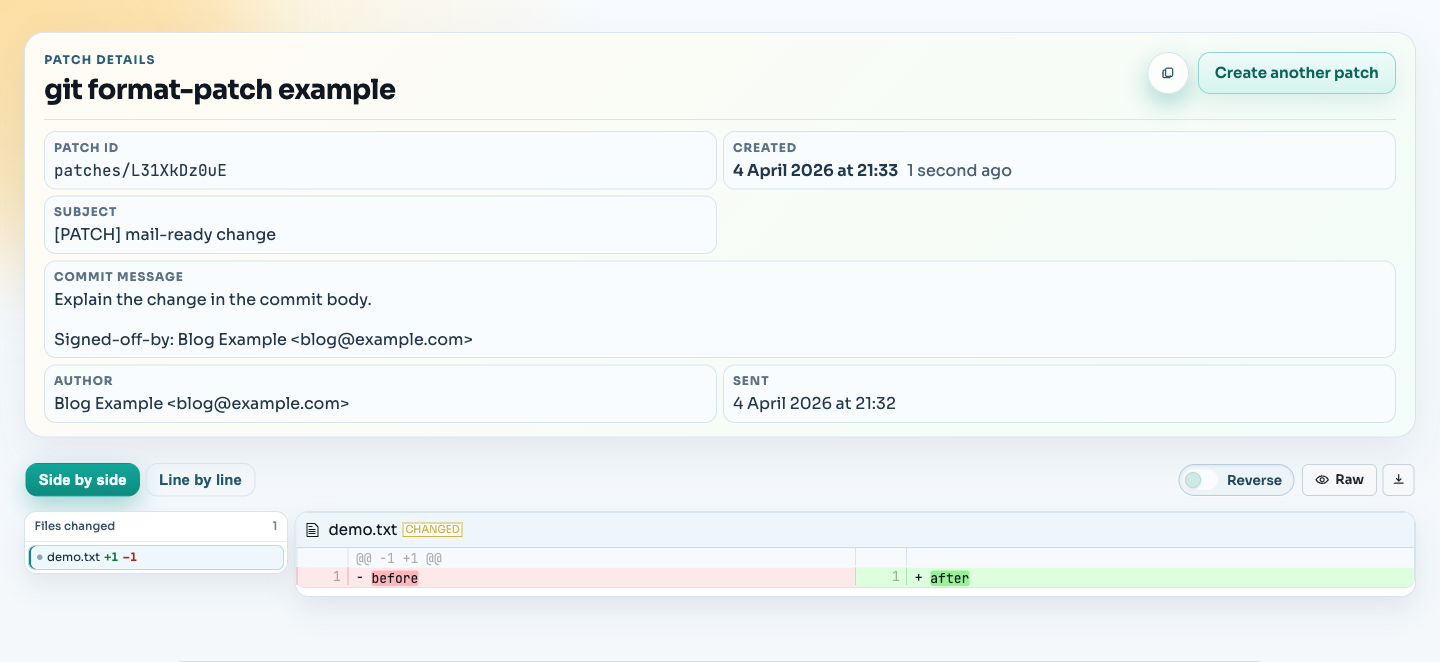Switch to Line by line view

click(200, 480)
